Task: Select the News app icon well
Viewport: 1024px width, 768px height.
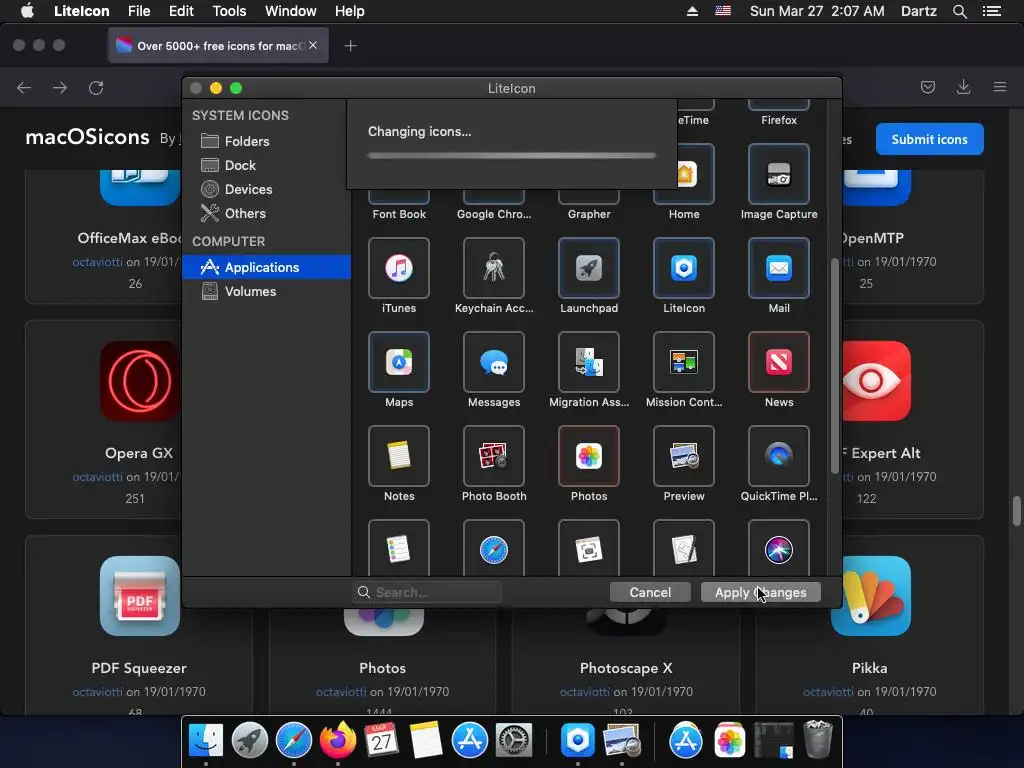Action: tap(778, 362)
